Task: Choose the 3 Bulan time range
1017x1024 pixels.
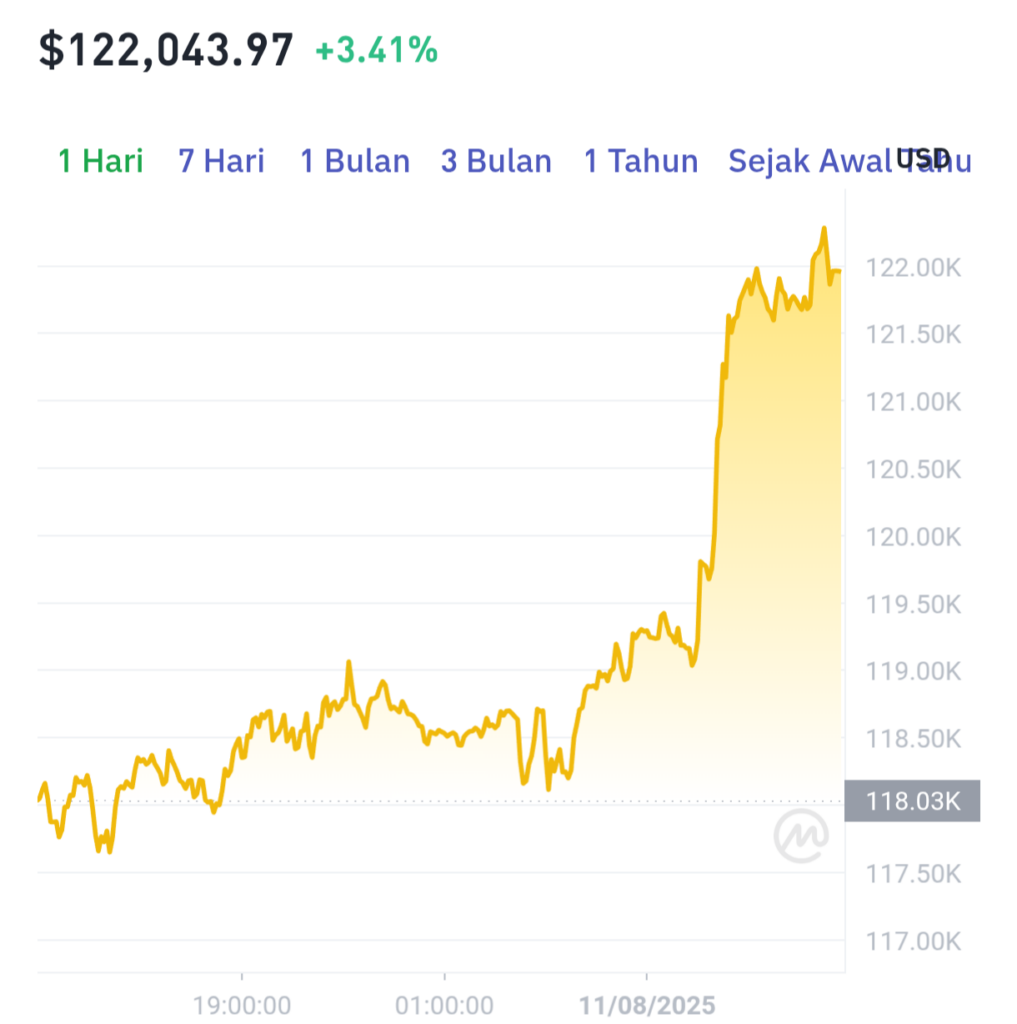Action: 496,161
